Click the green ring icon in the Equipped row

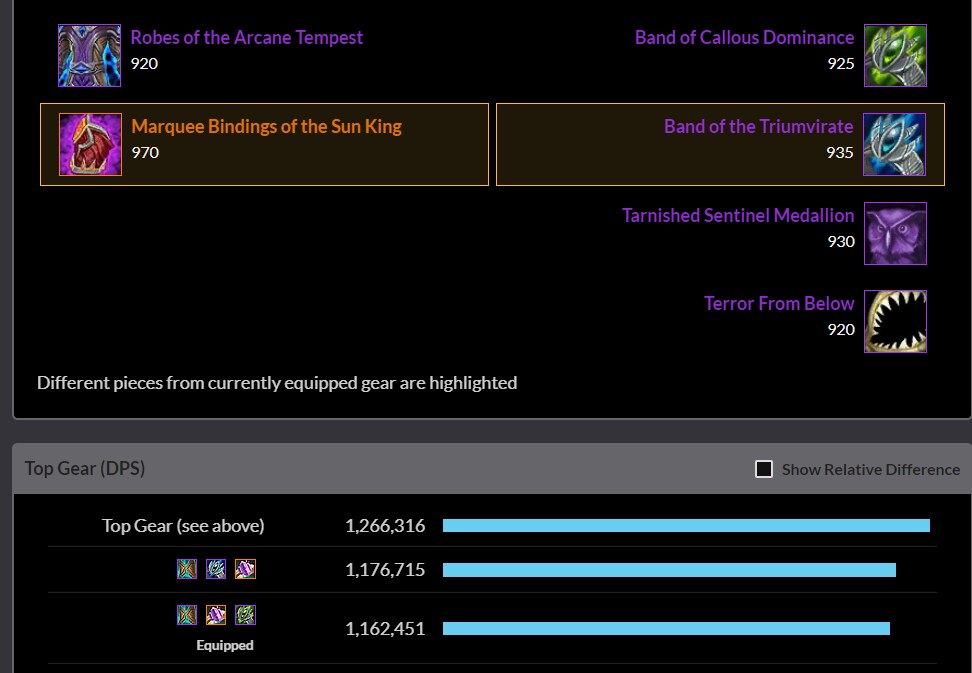tap(245, 615)
